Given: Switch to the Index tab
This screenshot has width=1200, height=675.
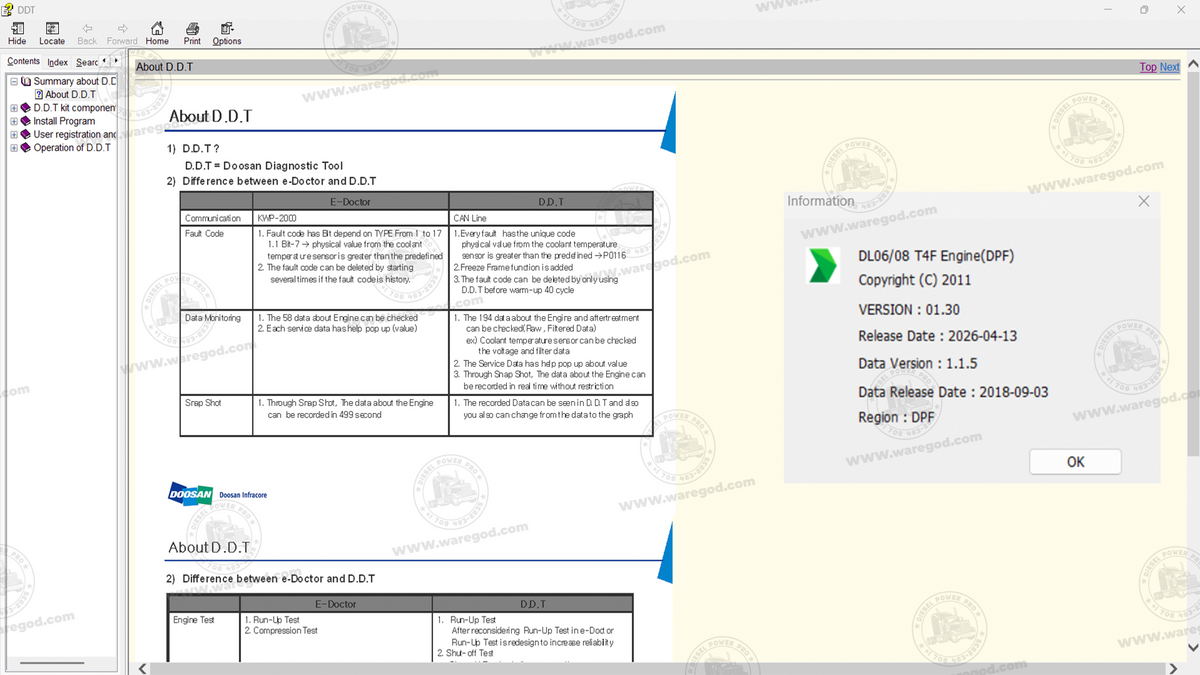Looking at the screenshot, I should [x=58, y=62].
